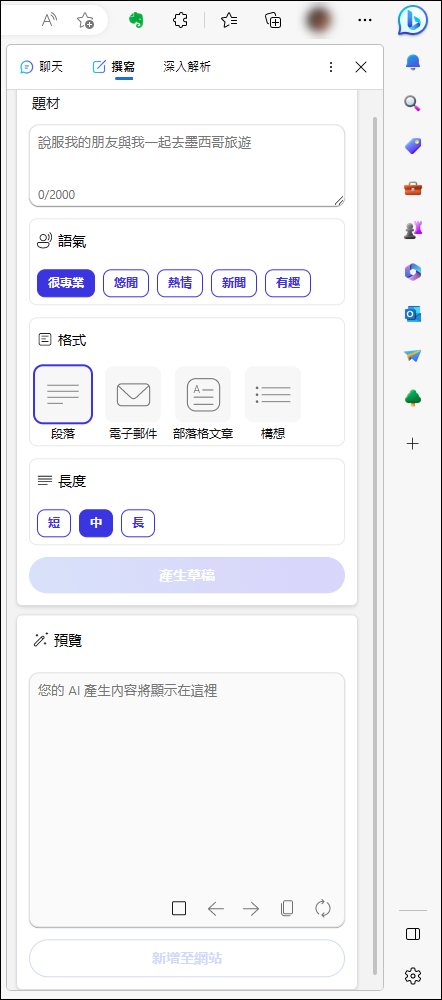
Task: Open the Games chess sidebar icon
Action: click(x=413, y=230)
